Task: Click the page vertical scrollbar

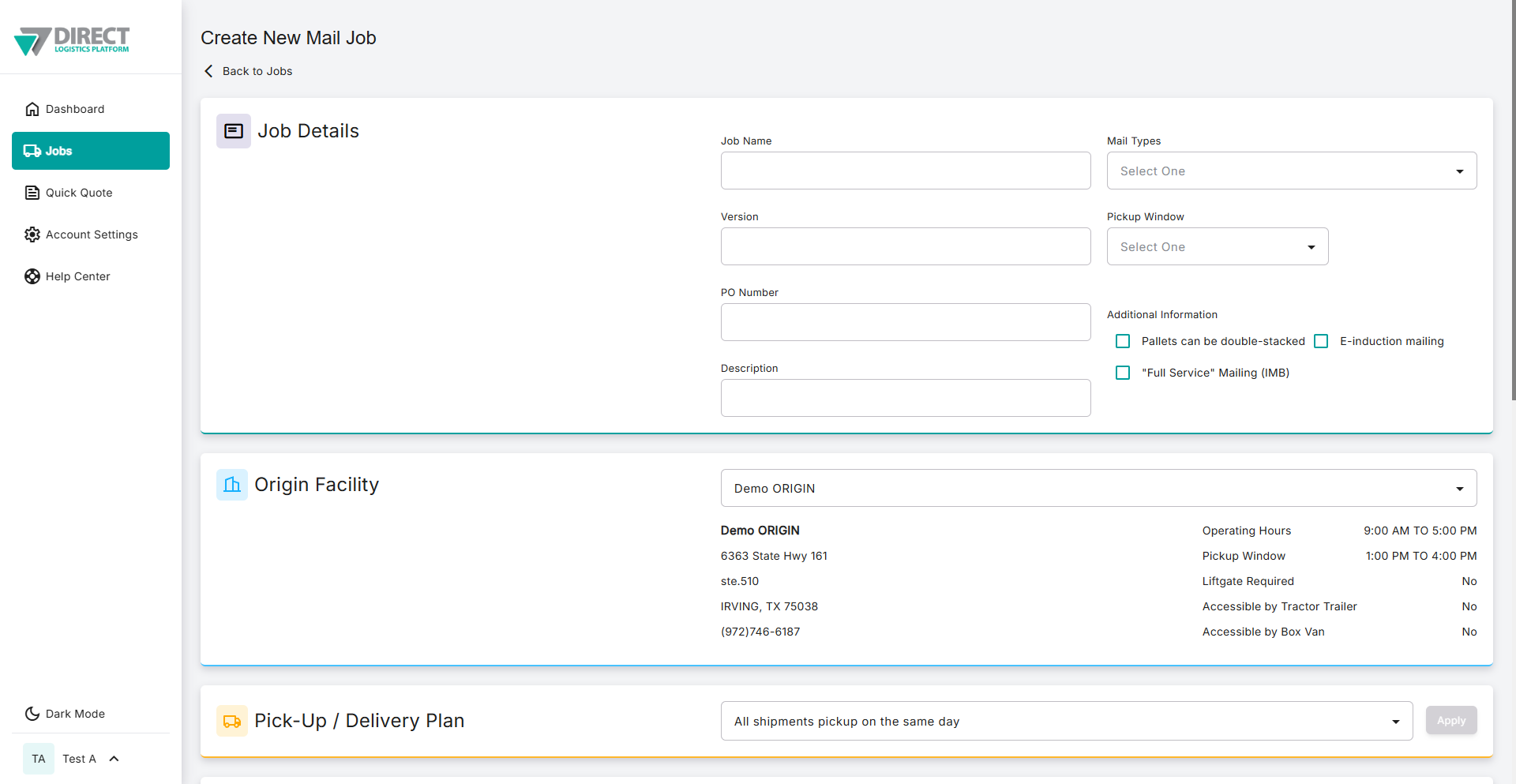Action: tap(1513, 200)
